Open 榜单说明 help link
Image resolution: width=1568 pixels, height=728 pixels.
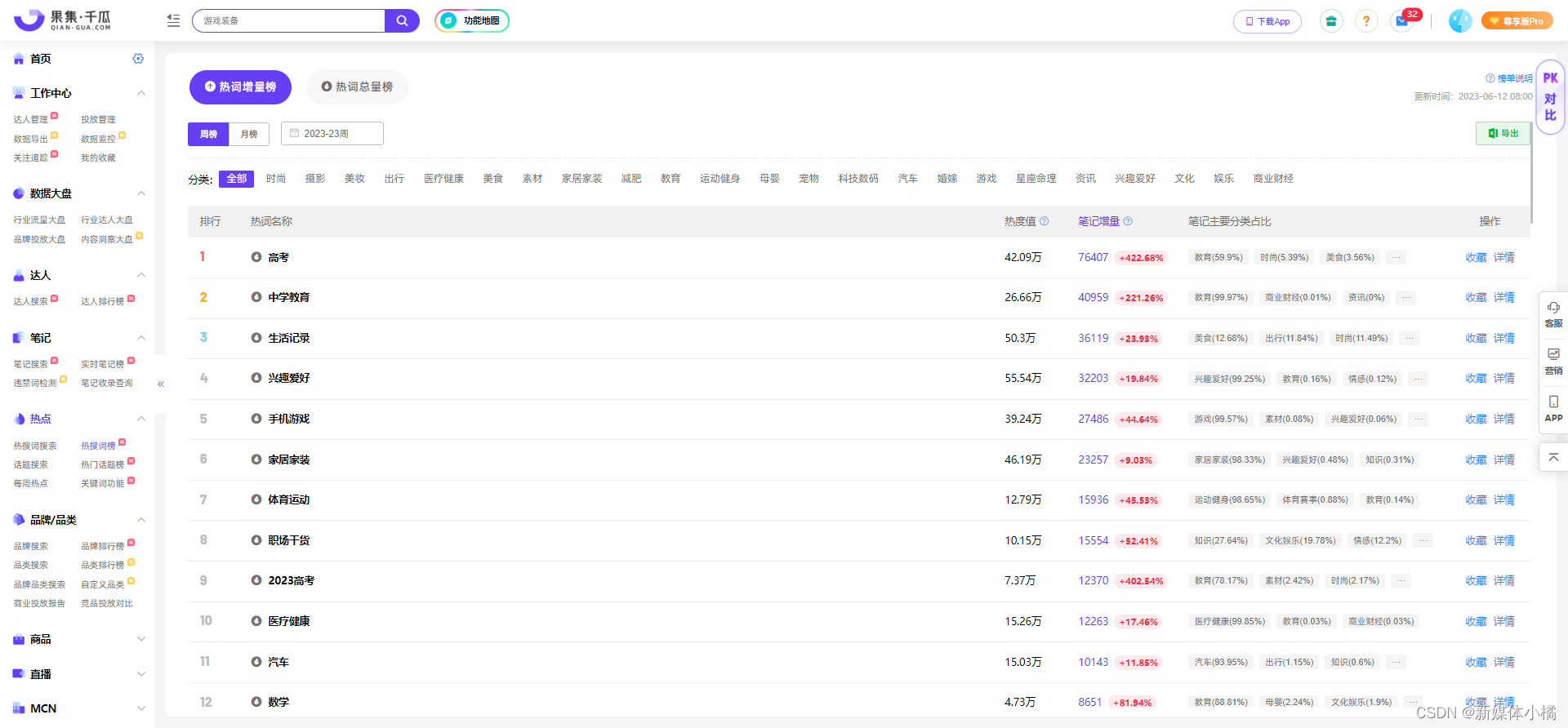click(1509, 78)
